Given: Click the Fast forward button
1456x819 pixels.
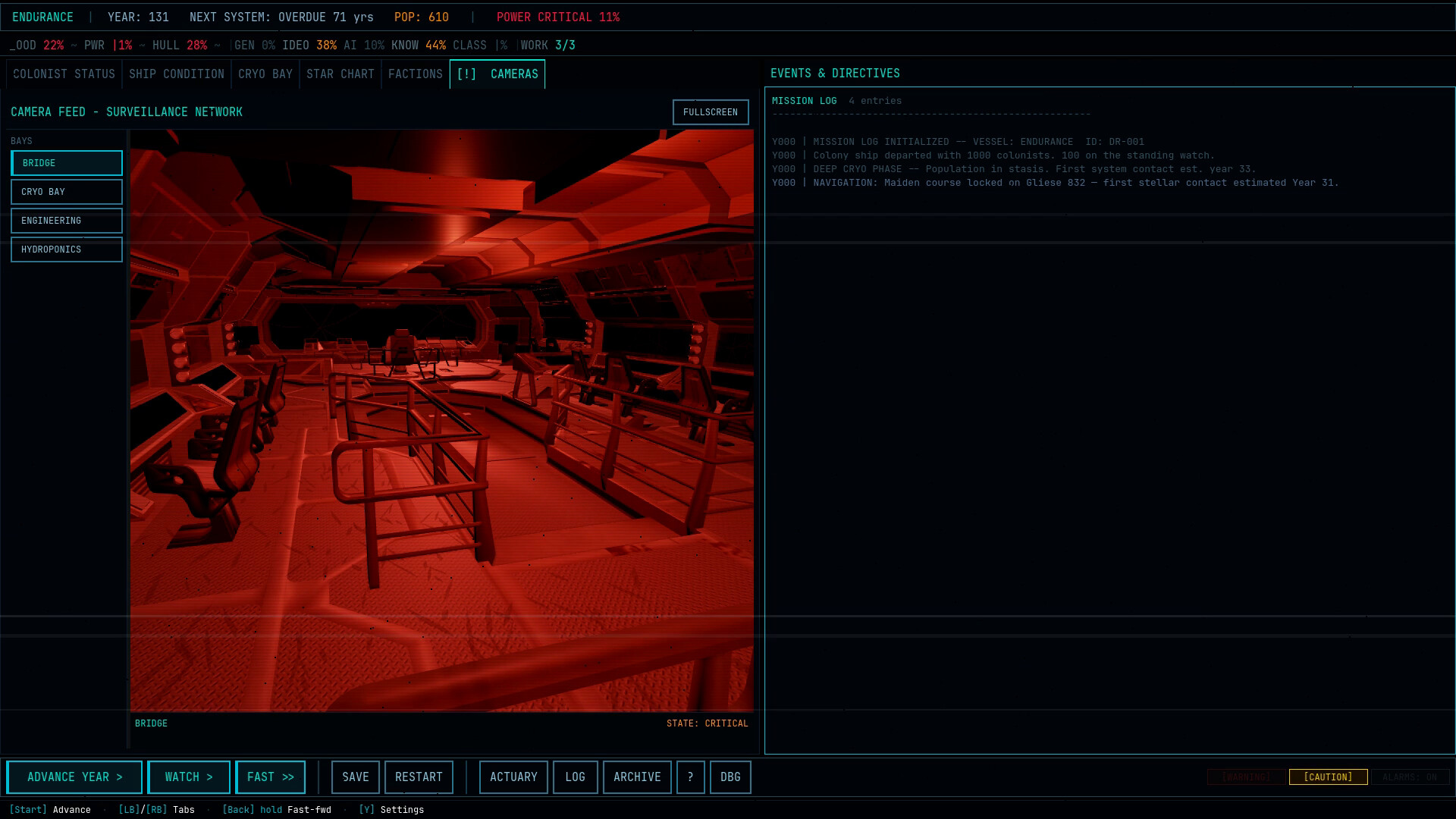Looking at the screenshot, I should (x=271, y=777).
